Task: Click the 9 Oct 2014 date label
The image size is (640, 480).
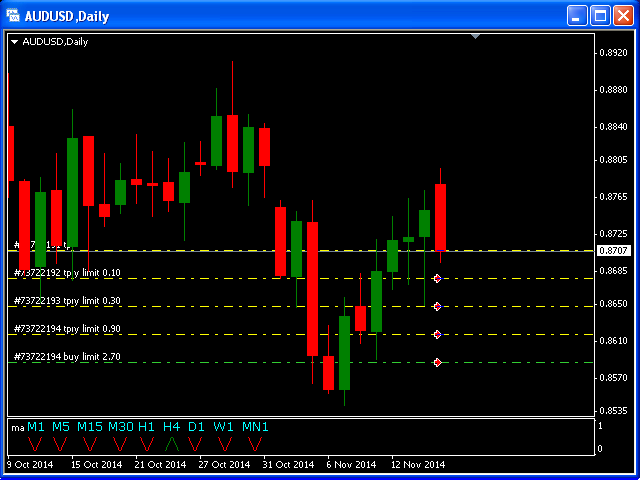Action: pos(30,464)
